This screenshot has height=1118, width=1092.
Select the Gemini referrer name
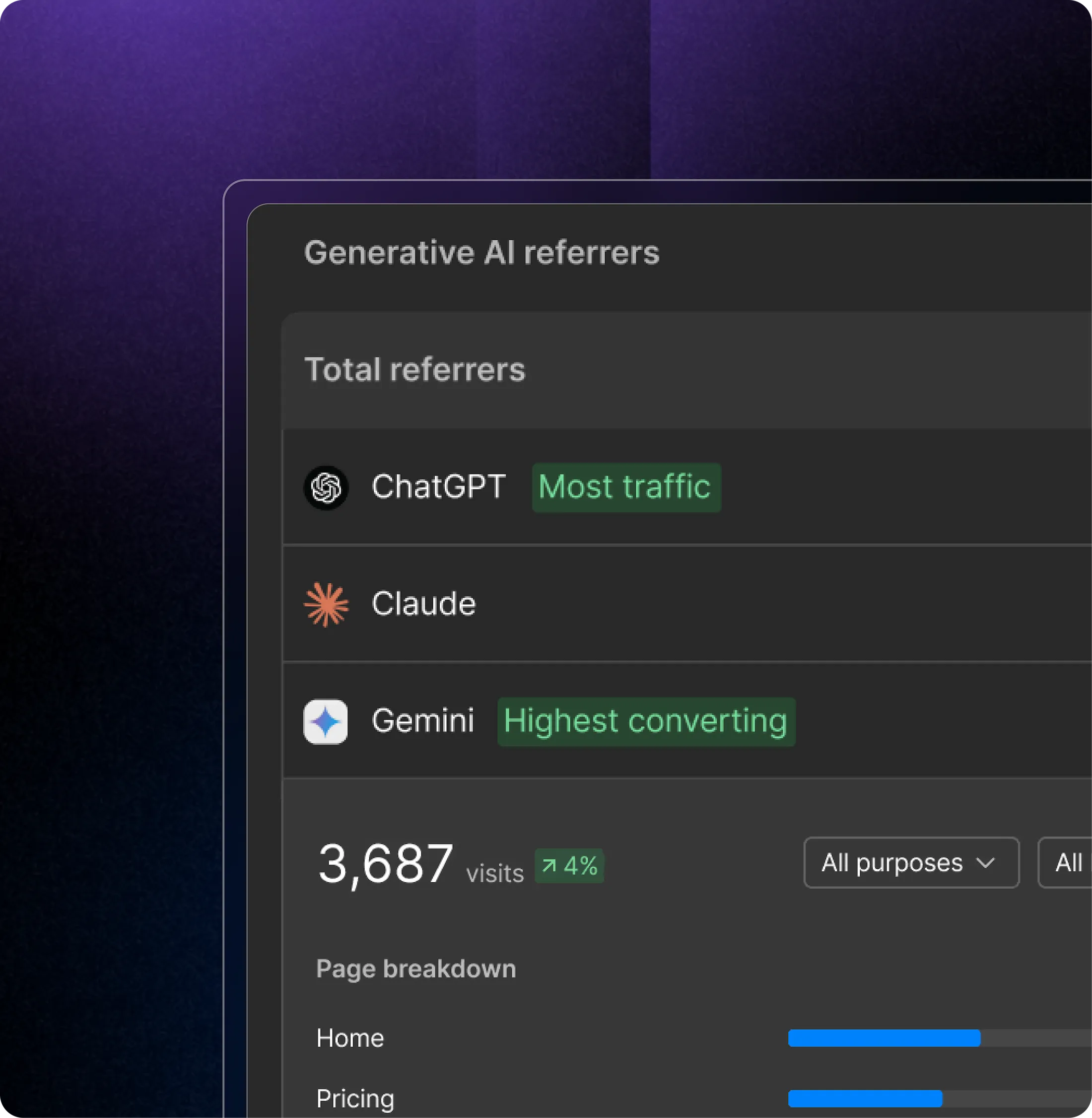pos(423,721)
